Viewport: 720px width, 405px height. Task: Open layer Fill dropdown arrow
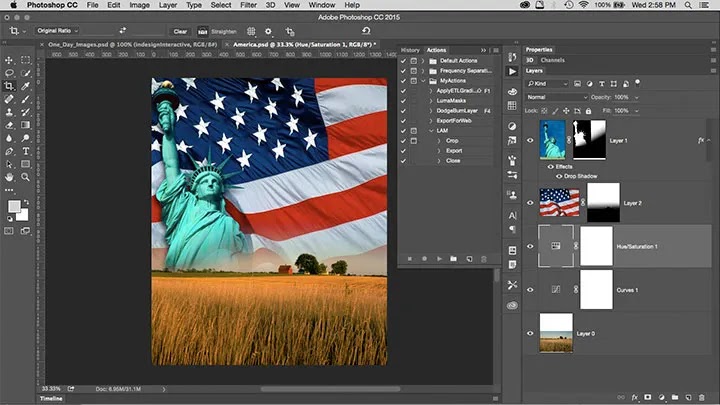pos(636,111)
